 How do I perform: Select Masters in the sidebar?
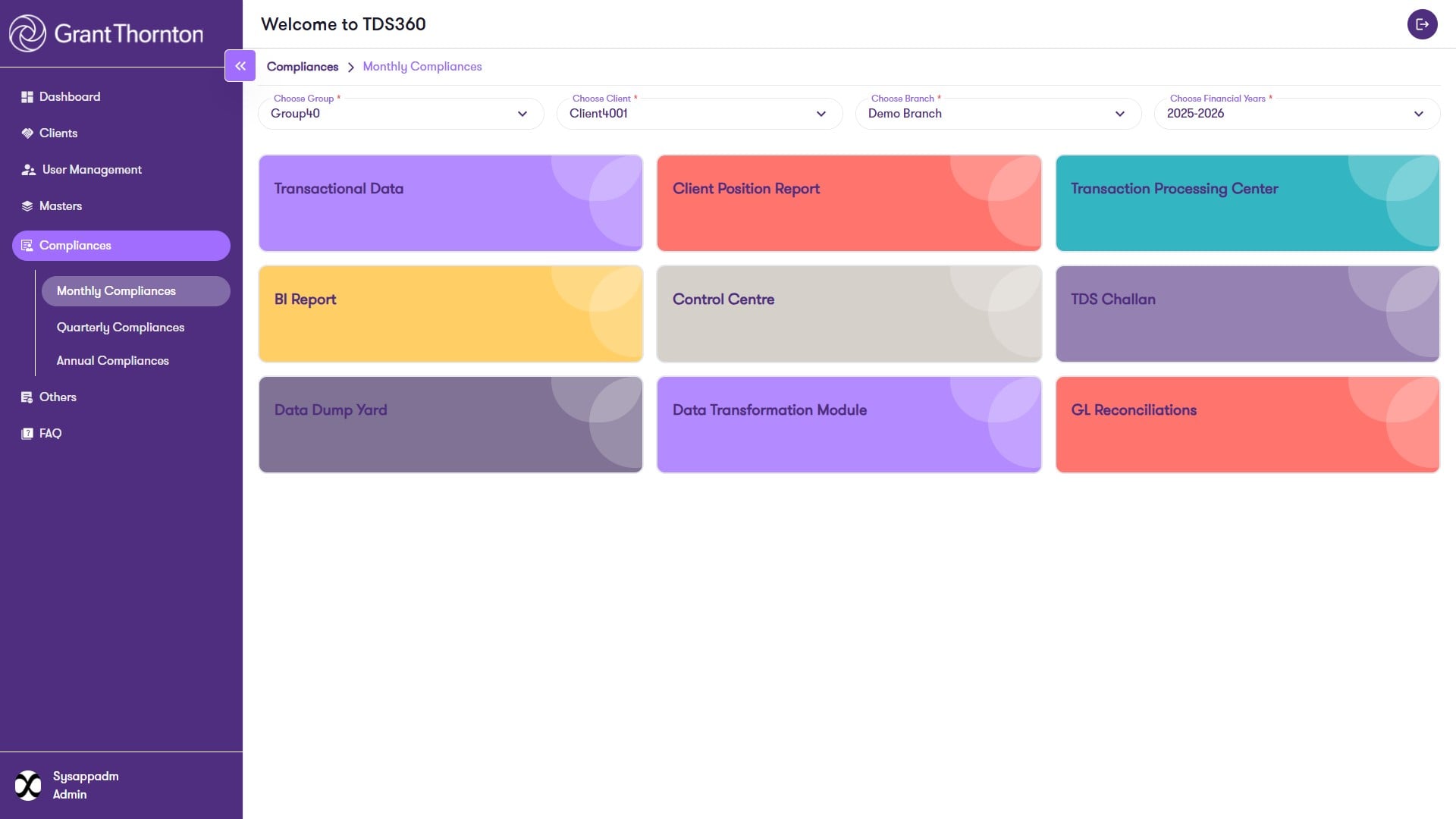click(121, 206)
